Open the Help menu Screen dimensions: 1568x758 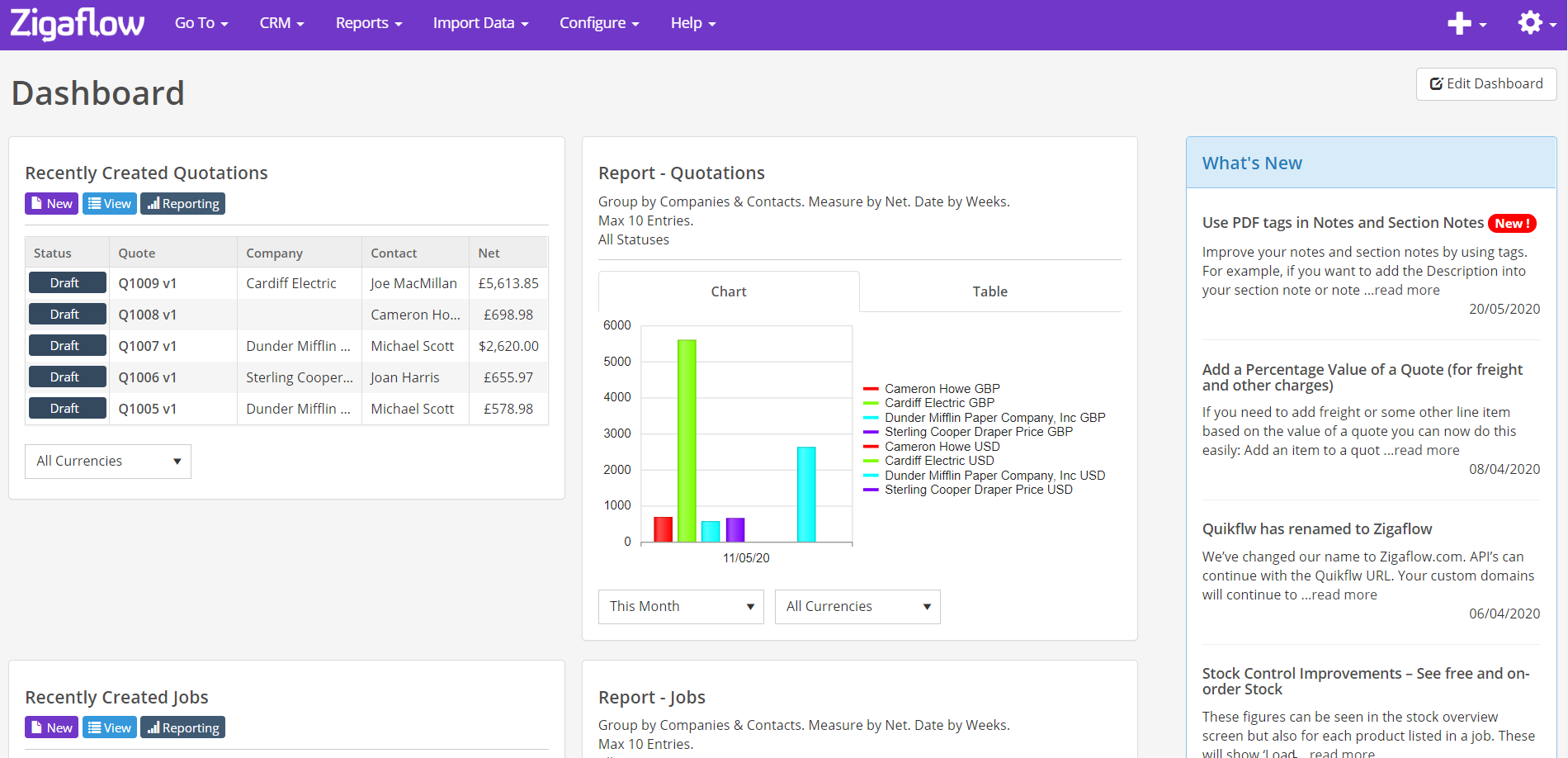[x=693, y=23]
